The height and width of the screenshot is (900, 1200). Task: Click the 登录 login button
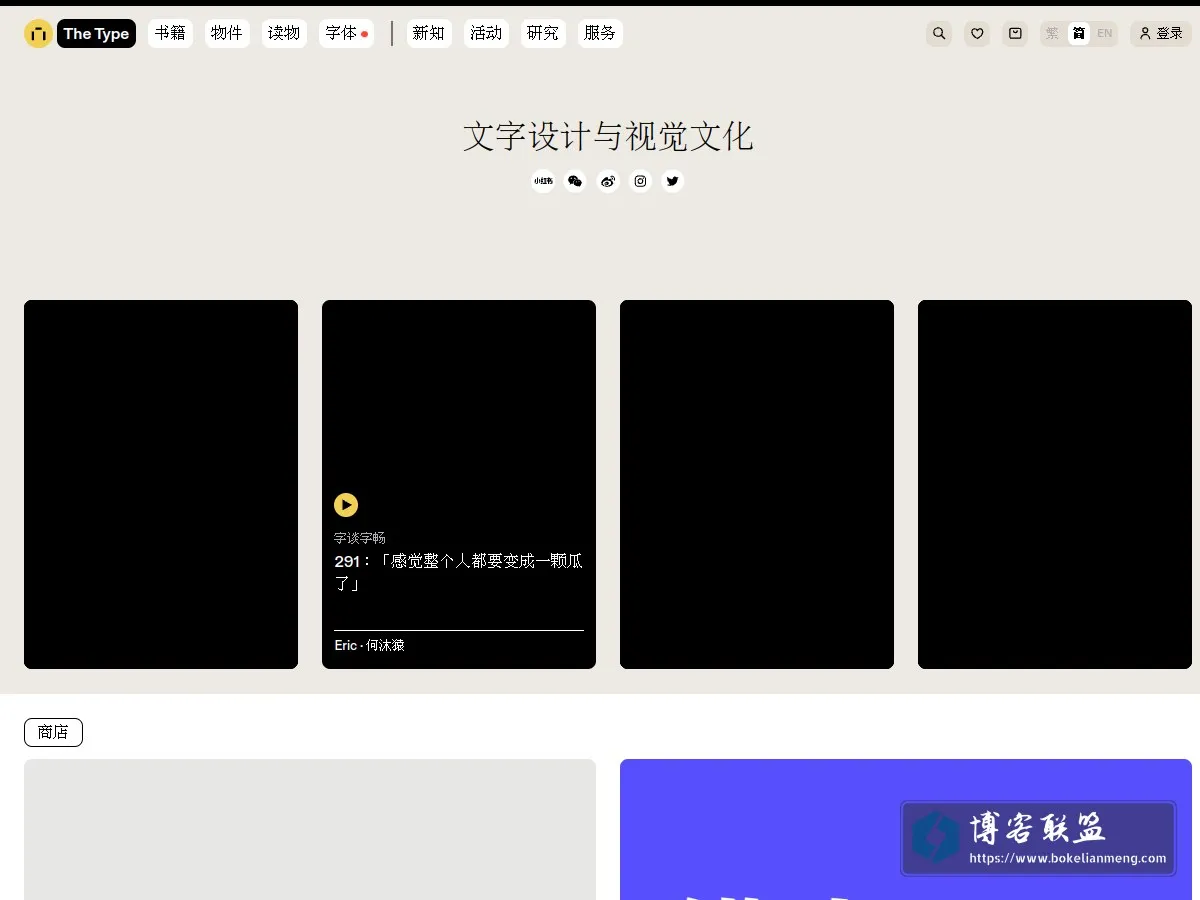[x=1161, y=33]
